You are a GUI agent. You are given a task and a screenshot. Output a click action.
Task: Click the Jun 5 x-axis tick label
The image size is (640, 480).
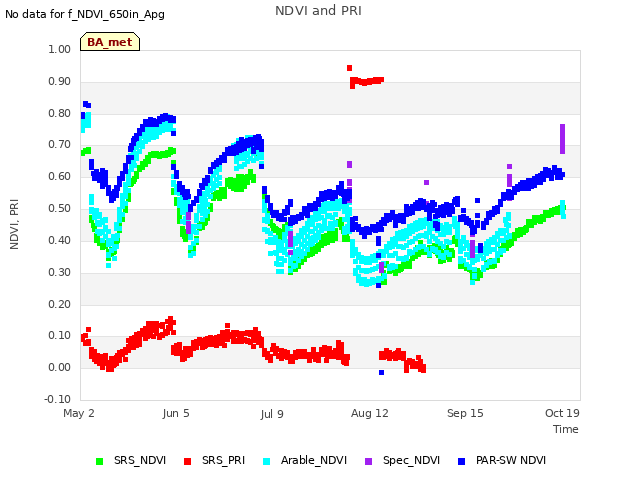176,413
